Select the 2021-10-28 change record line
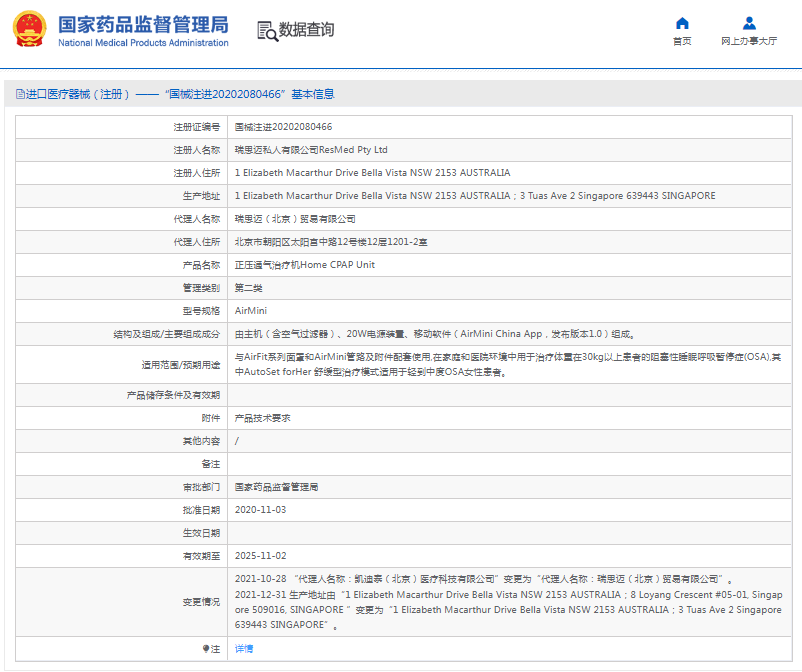 point(484,579)
